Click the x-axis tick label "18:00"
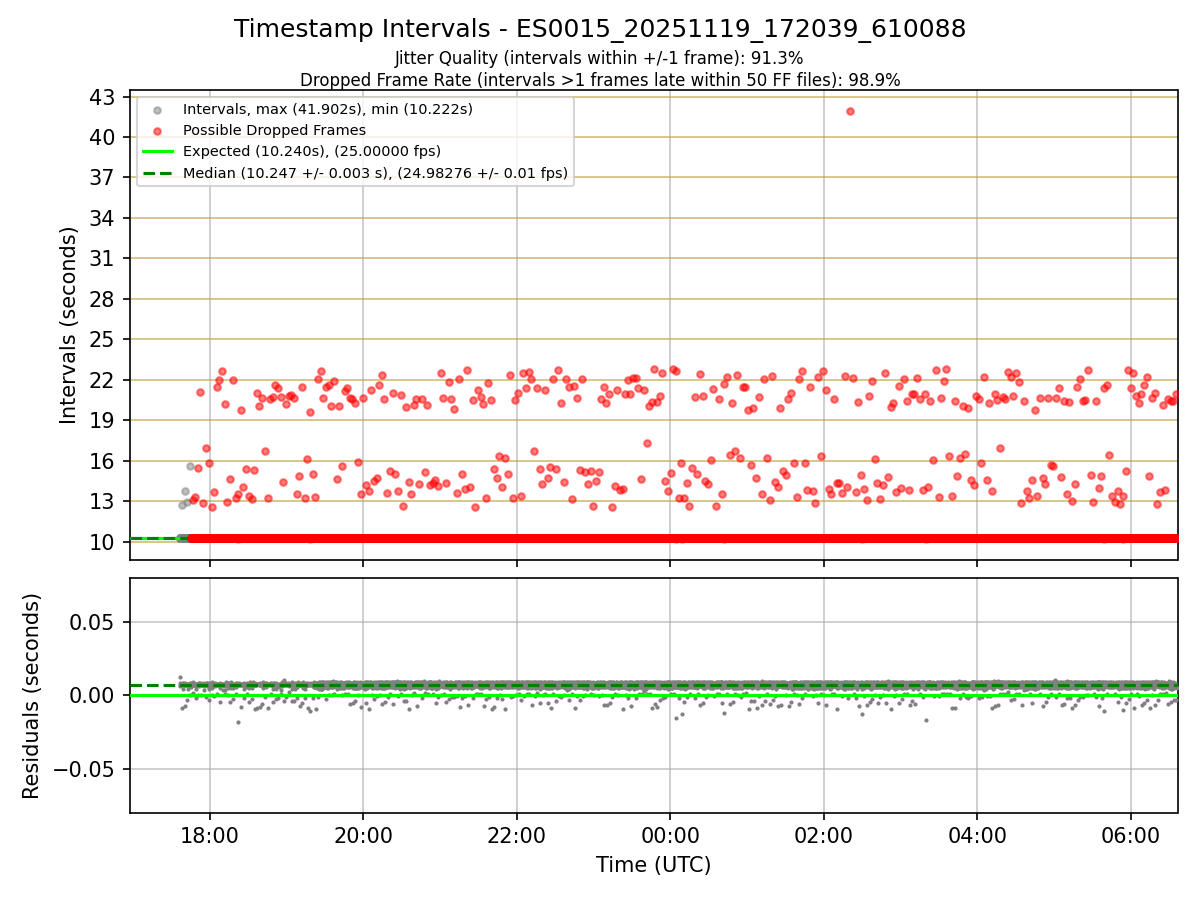The image size is (1200, 900). [x=209, y=834]
